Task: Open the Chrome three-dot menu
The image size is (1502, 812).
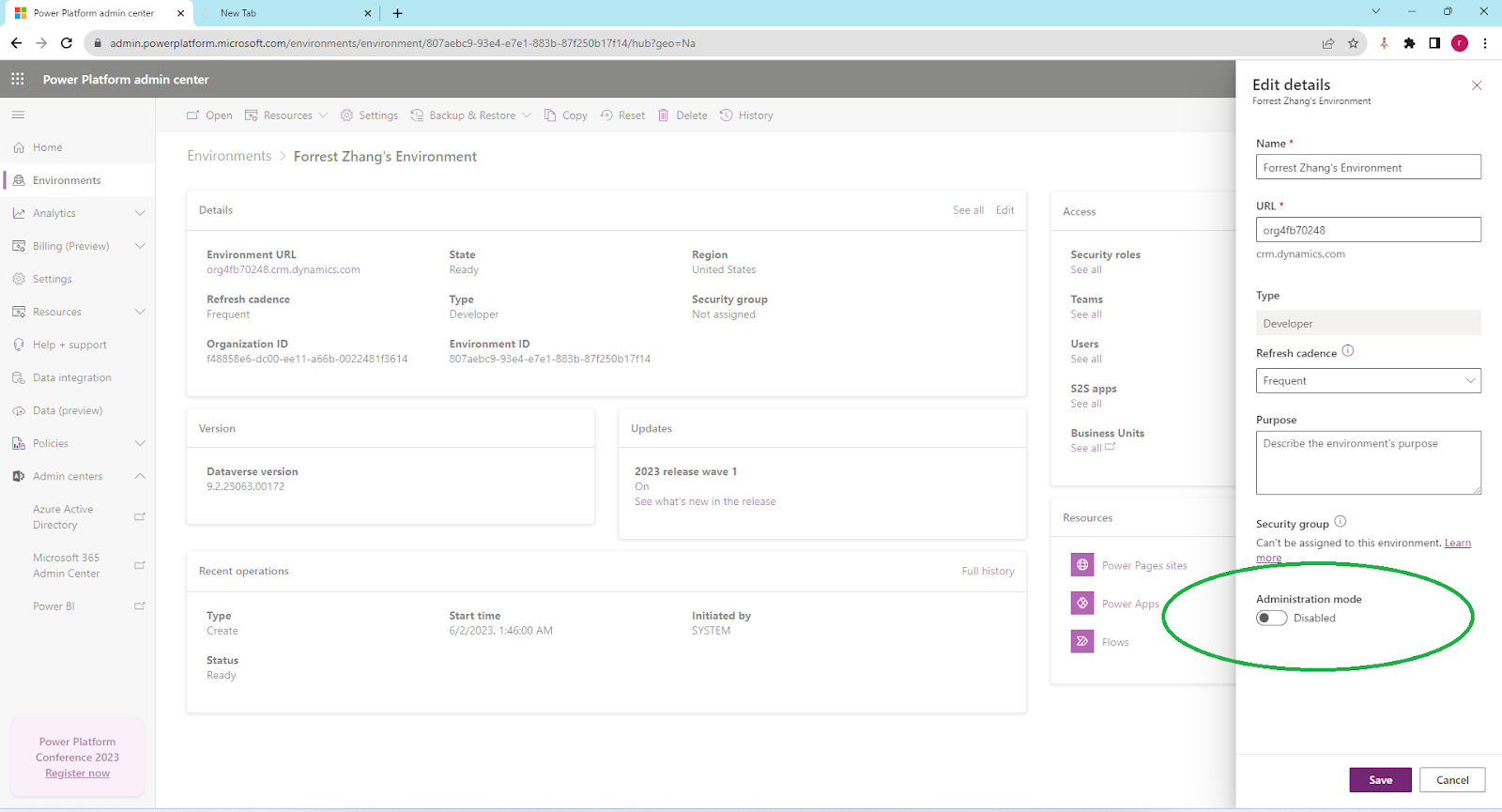Action: tap(1485, 43)
